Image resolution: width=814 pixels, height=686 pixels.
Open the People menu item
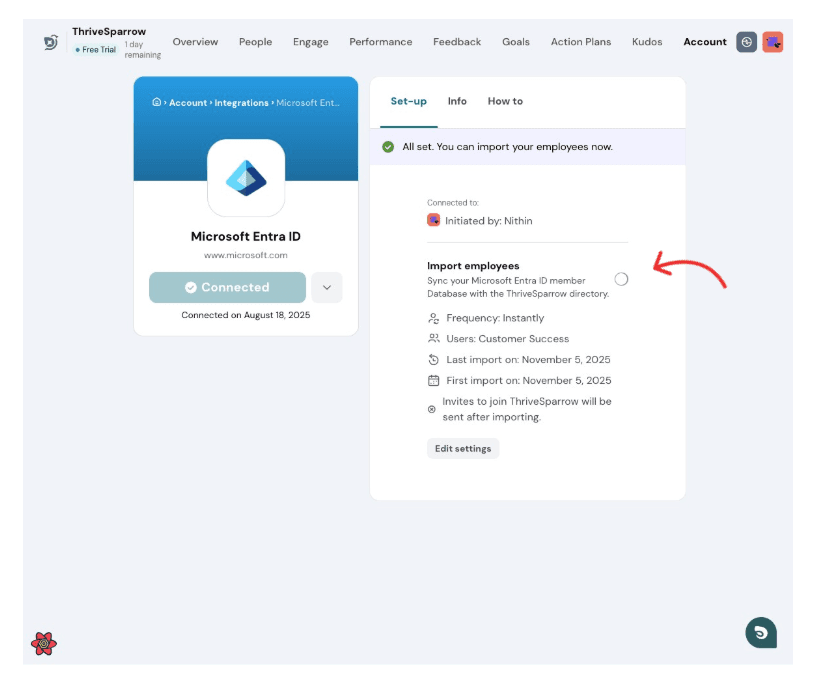coord(255,42)
